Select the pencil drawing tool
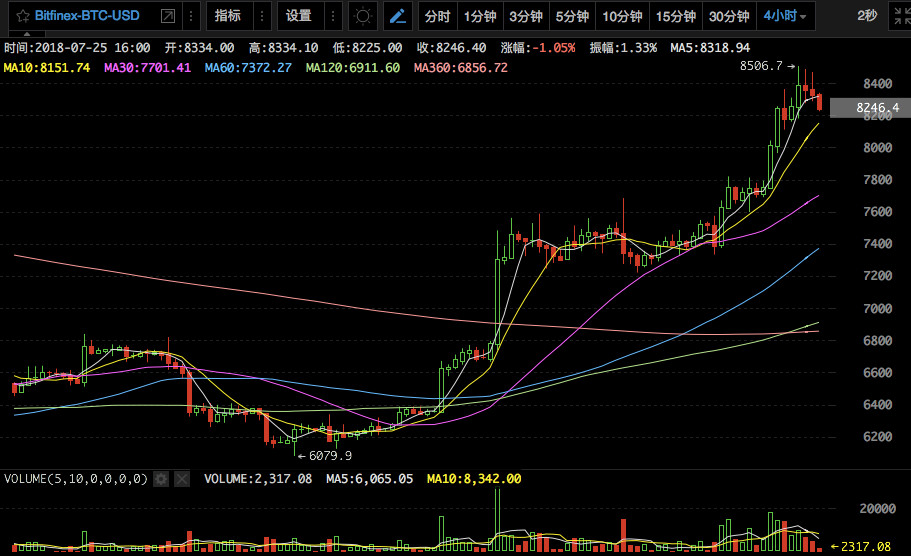Viewport: 911px width, 556px height. tap(398, 16)
